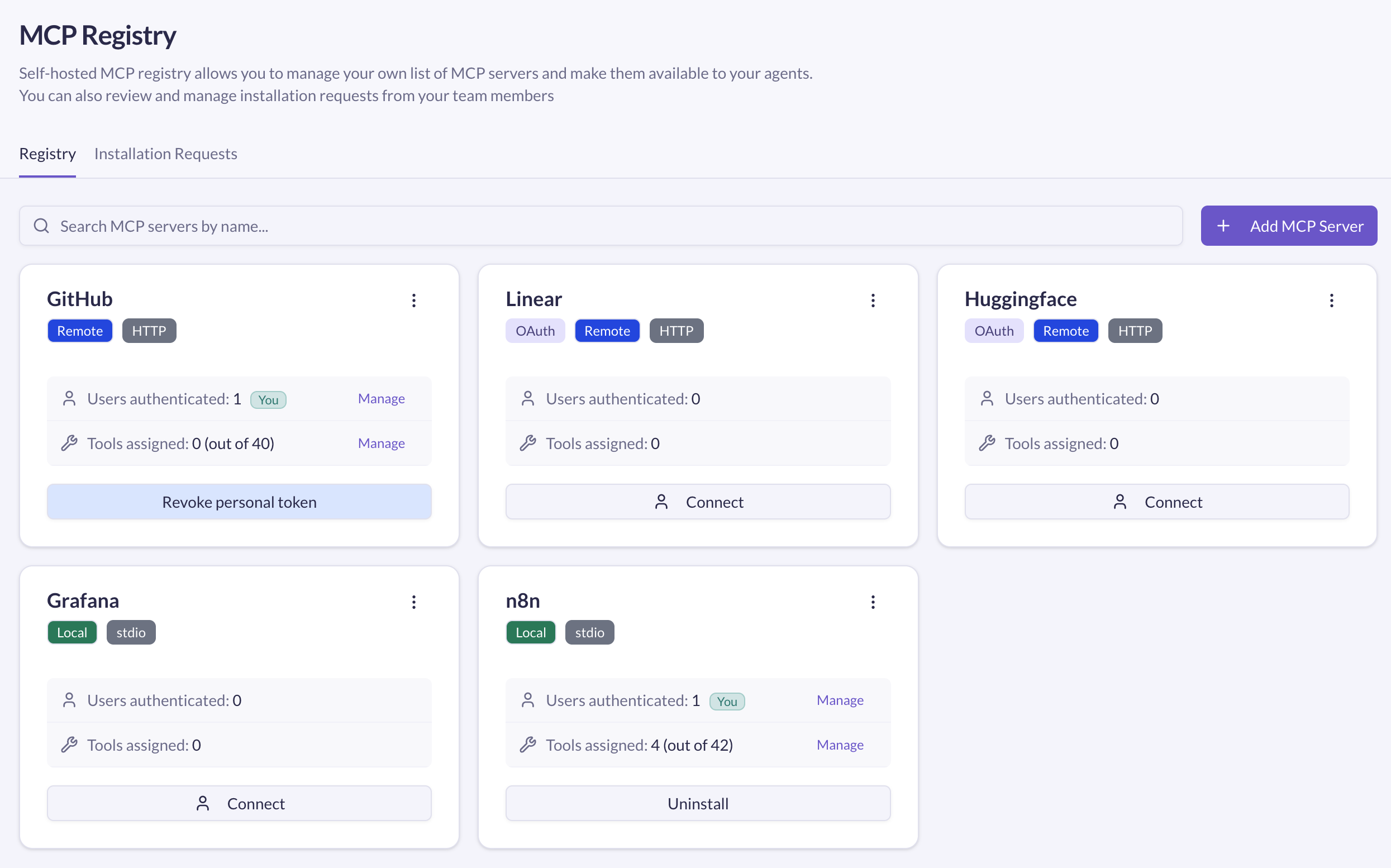1391x868 pixels.
Task: Connect to the Grafana server
Action: click(x=239, y=803)
